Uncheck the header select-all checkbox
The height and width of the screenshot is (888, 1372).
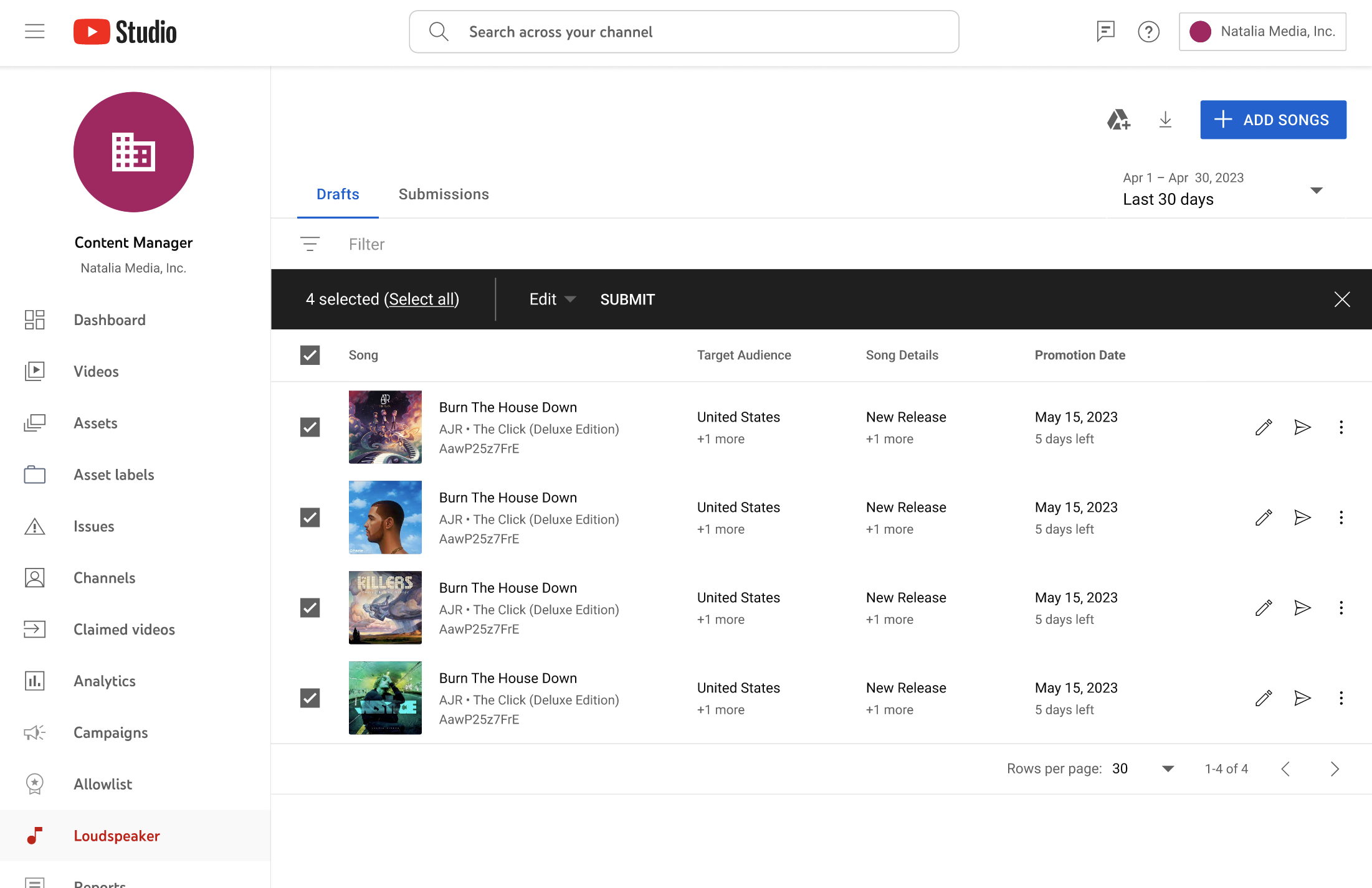click(310, 355)
